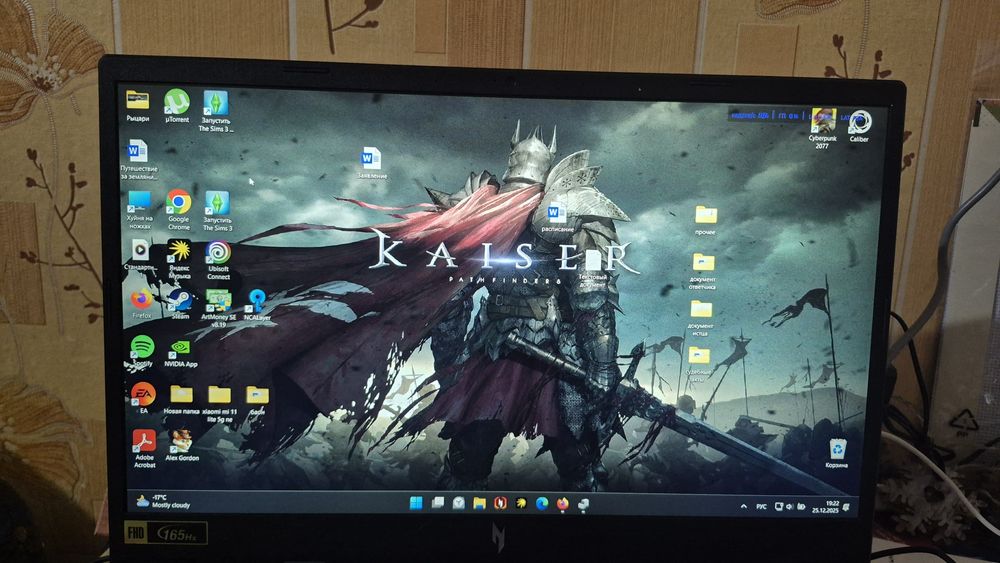Open the 'xiaomi mi 11 lite 5g ne' folder
The width and height of the screenshot is (1000, 563).
[219, 404]
